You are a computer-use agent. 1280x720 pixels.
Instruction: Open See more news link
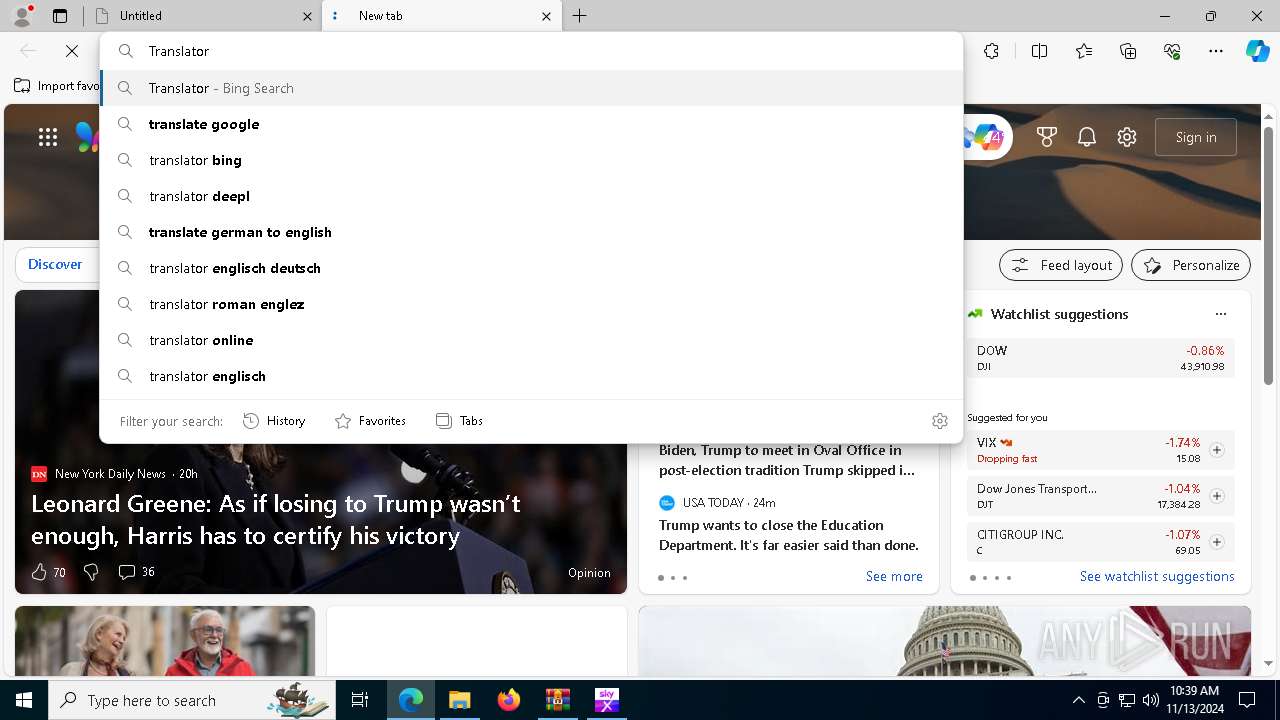[894, 576]
